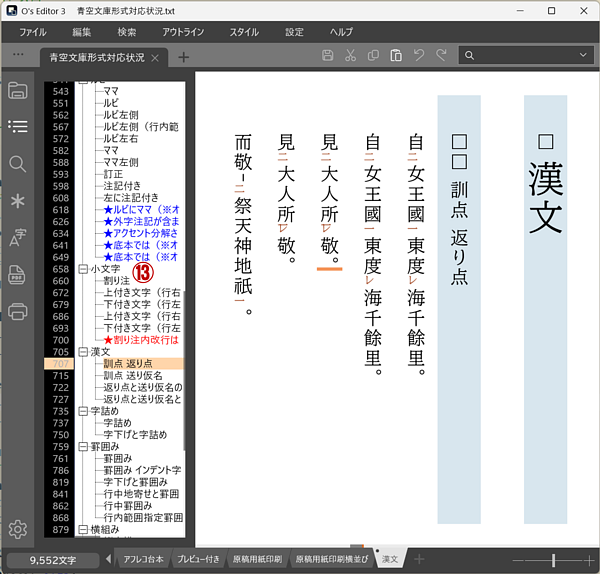Collapse the 字詰め outline node
The height and width of the screenshot is (574, 600).
click(83, 411)
